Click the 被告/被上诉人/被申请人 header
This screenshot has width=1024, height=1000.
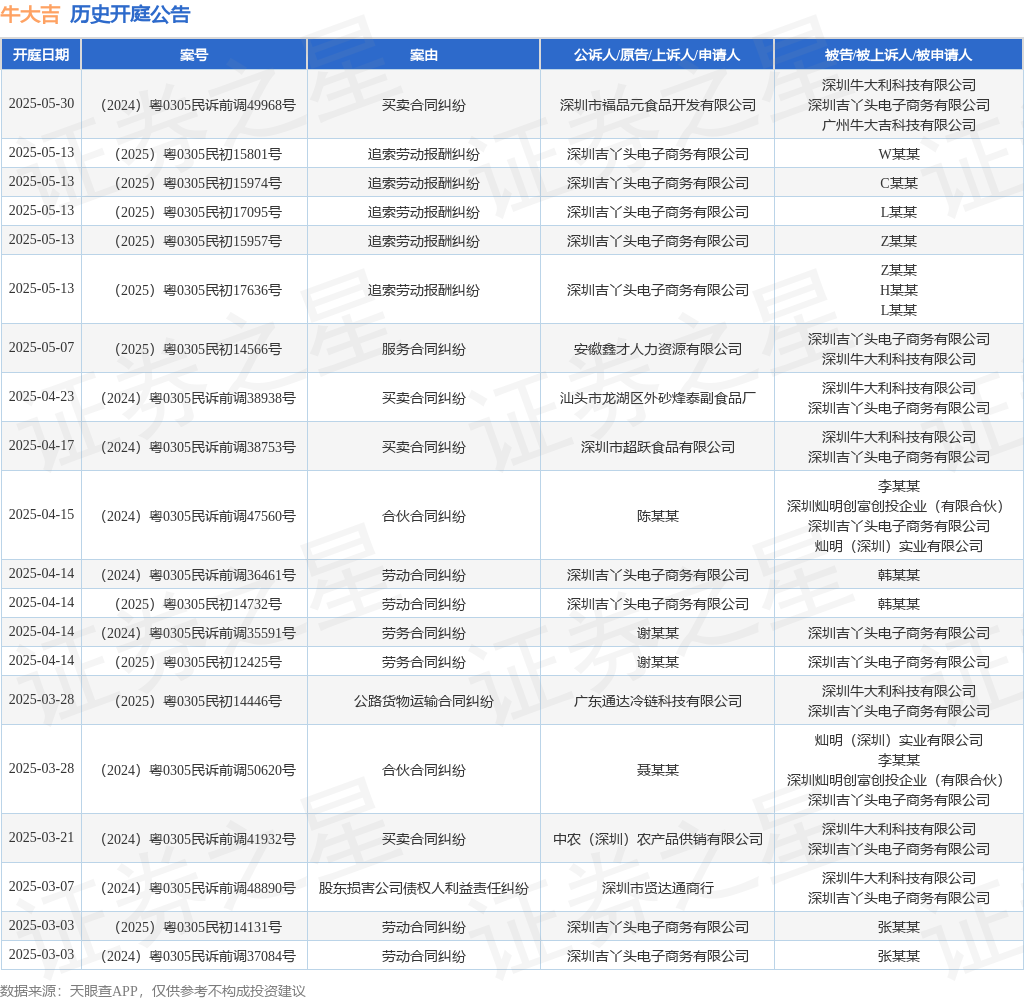click(898, 55)
